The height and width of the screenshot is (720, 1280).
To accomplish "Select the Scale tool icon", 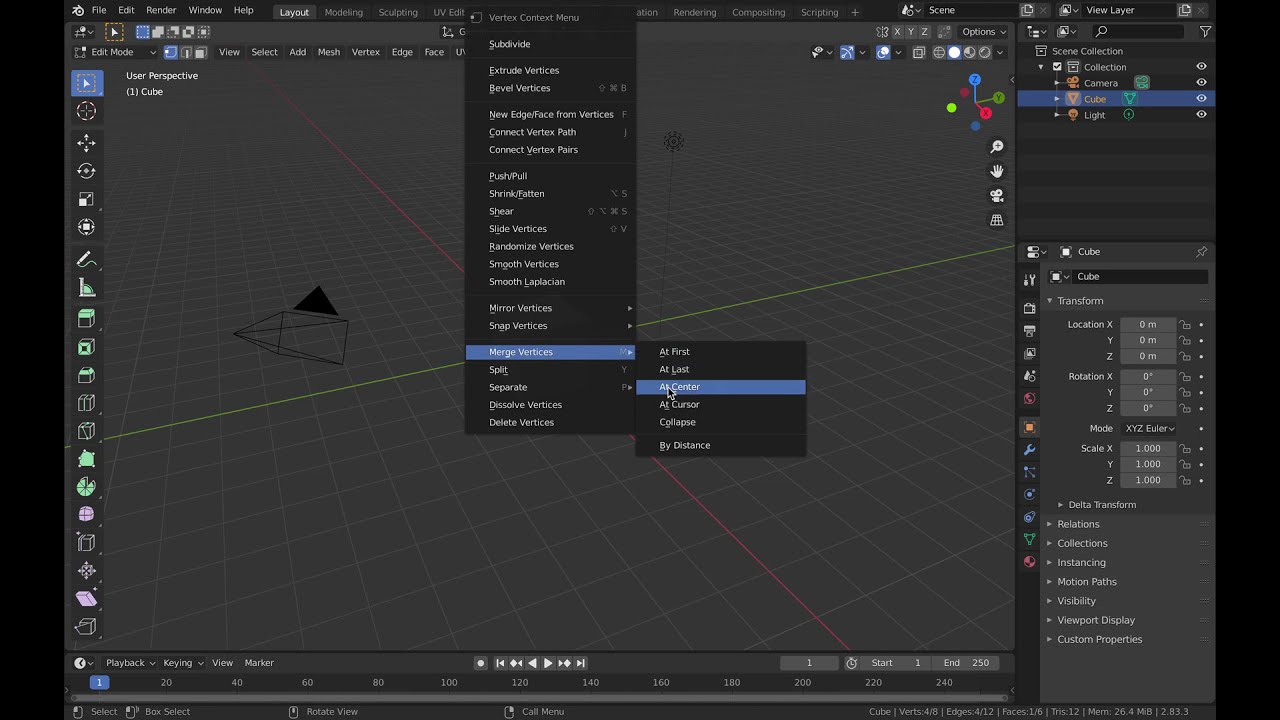I will [86, 199].
